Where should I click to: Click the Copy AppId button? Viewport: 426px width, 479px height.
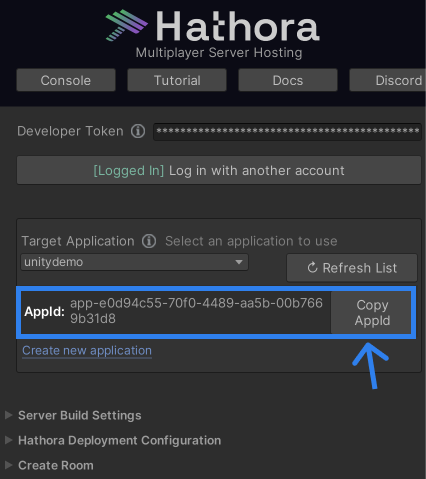click(x=372, y=313)
